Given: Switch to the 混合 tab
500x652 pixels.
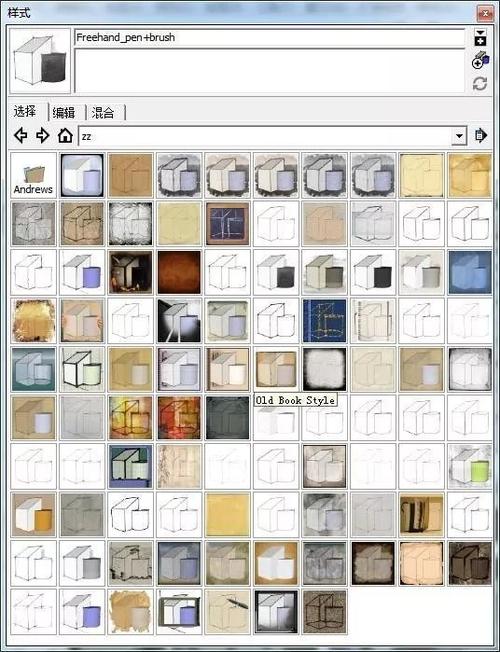Looking at the screenshot, I should coord(103,113).
